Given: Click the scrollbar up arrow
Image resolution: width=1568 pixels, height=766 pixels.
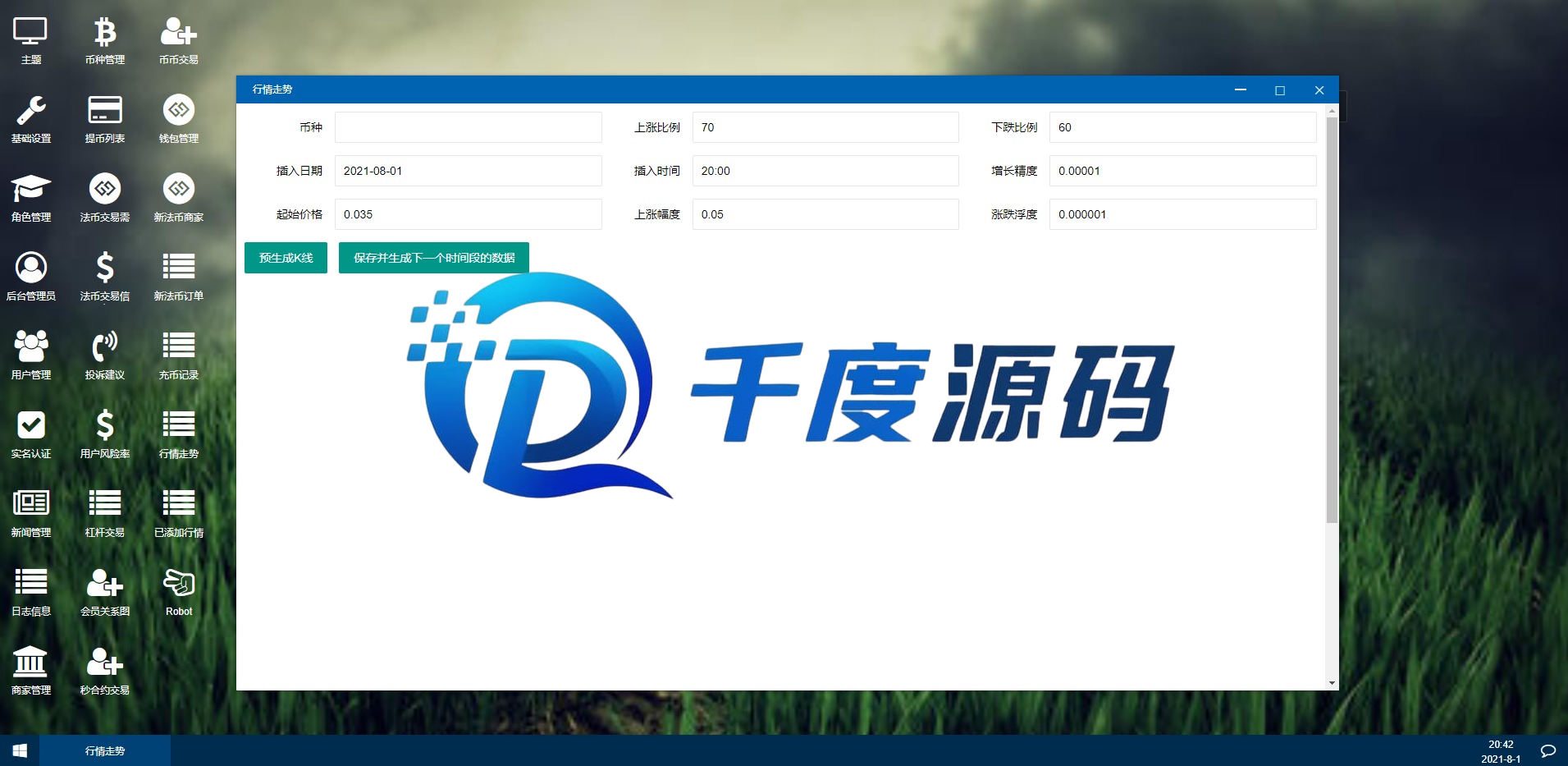Looking at the screenshot, I should tap(1332, 110).
